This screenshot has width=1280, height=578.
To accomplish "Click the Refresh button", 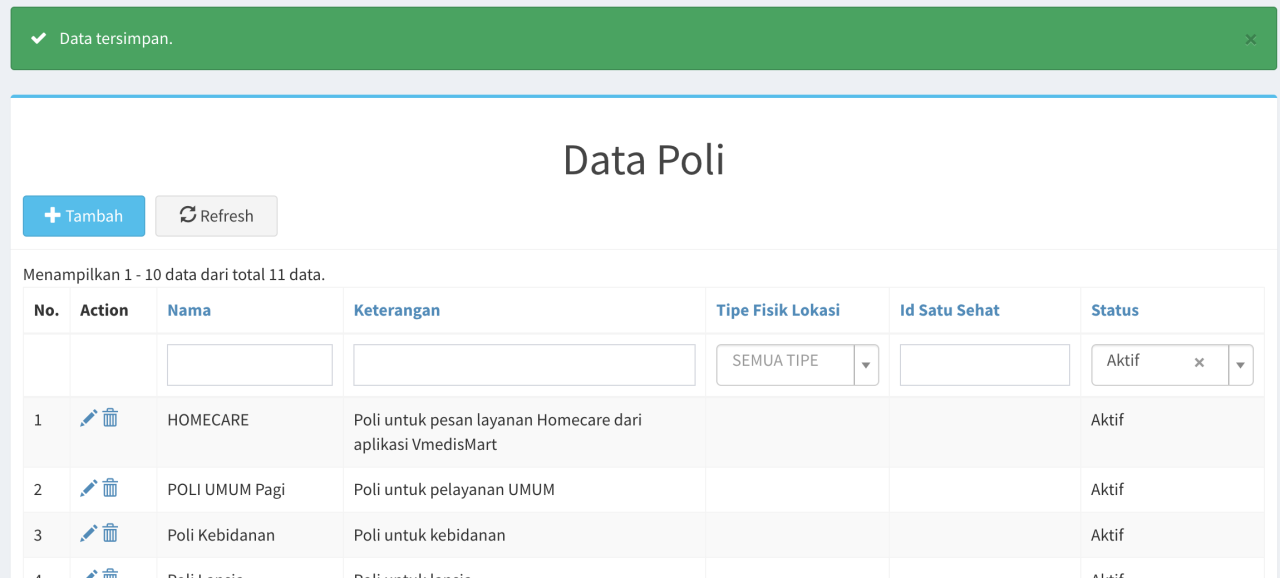I will (x=216, y=216).
